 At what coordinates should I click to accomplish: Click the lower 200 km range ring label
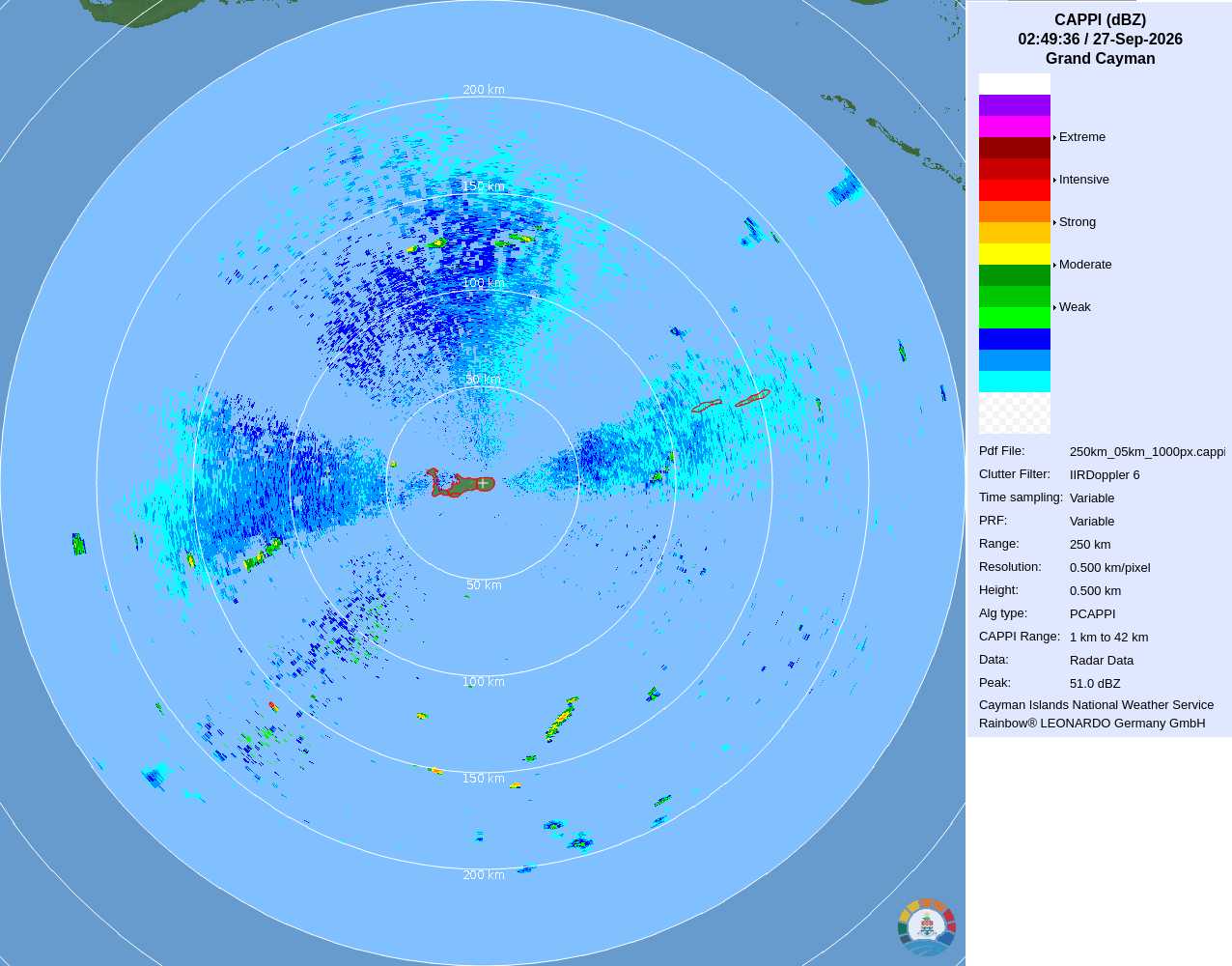coord(484,875)
